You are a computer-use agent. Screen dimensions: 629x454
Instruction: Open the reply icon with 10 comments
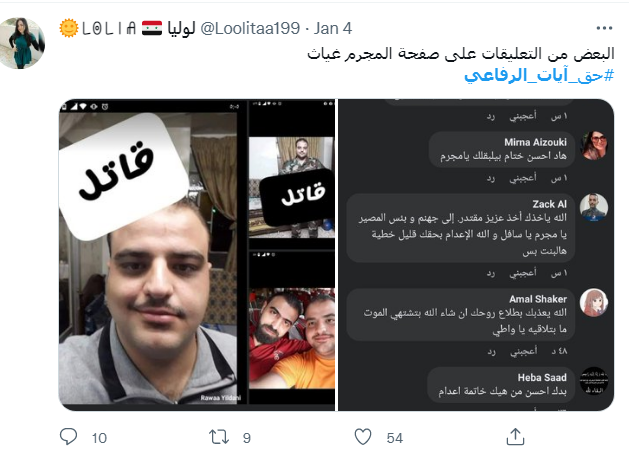[68, 436]
